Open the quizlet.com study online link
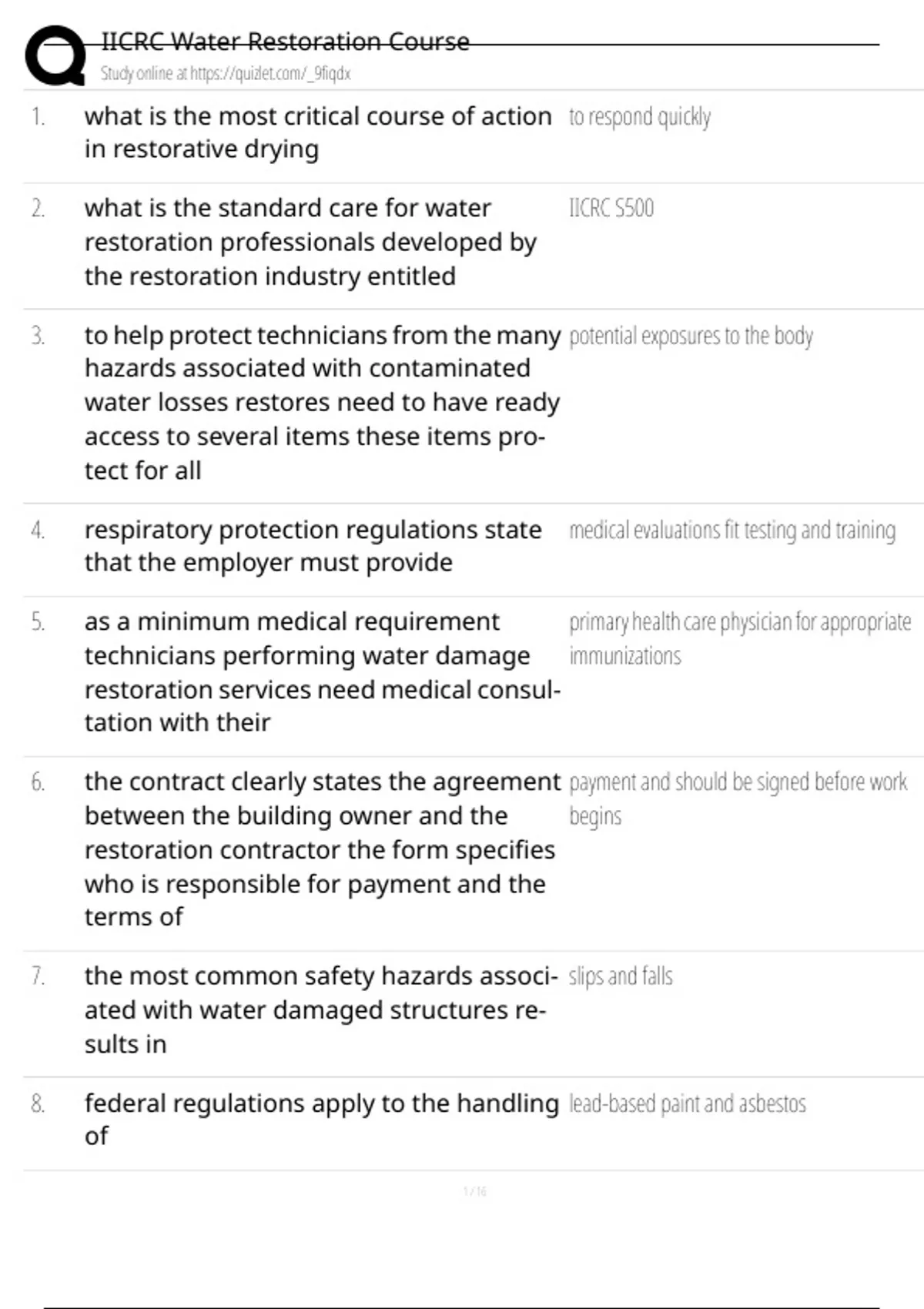Viewport: 924px width, 1309px height. point(226,74)
